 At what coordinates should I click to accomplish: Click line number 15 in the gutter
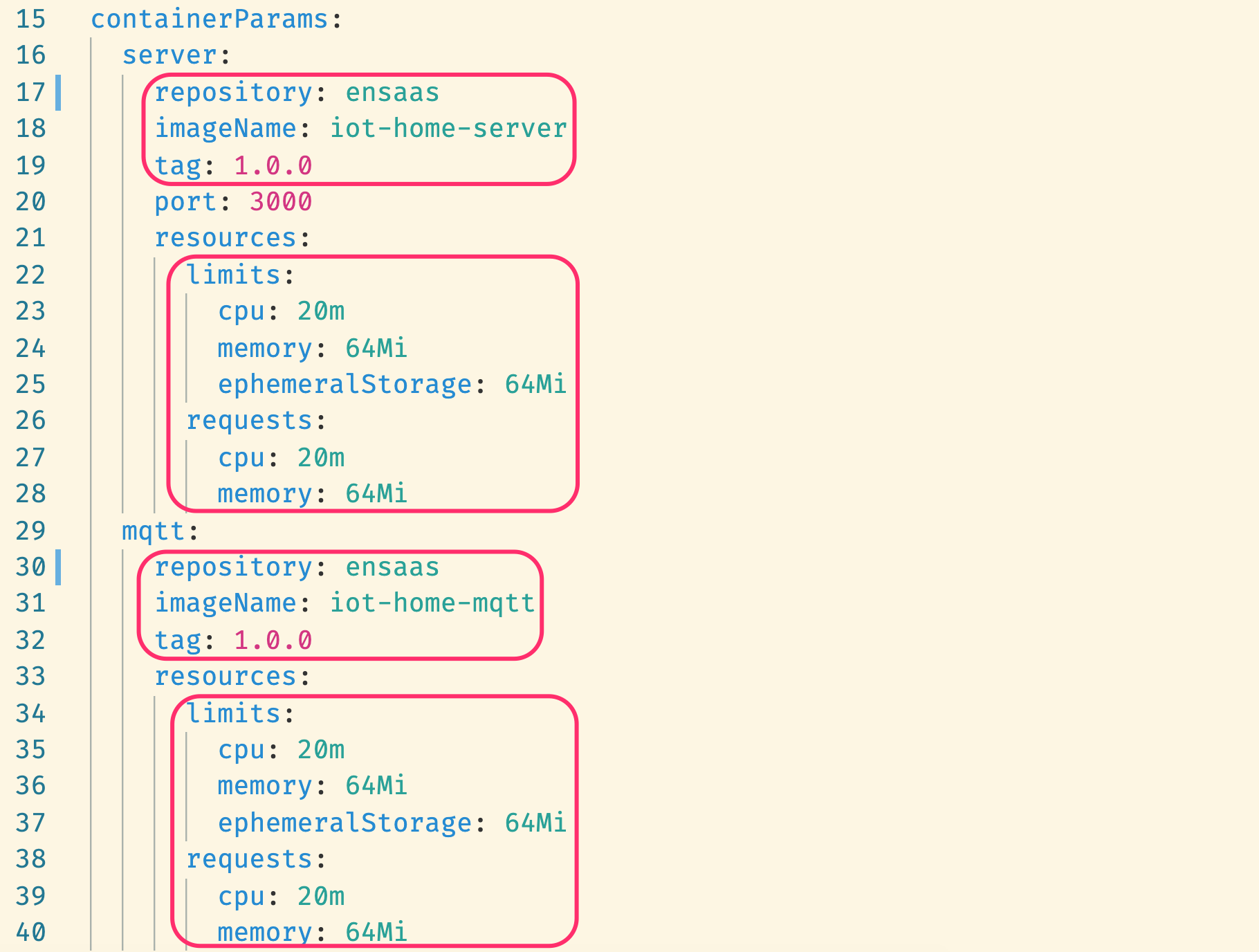[x=30, y=19]
